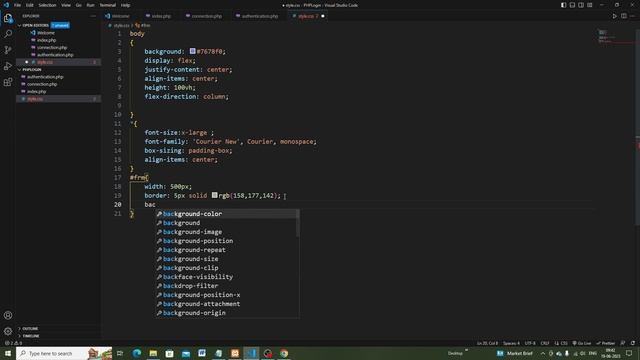The image size is (640, 360).
Task: Choose backface-visibility suggestion
Action: 227,277
